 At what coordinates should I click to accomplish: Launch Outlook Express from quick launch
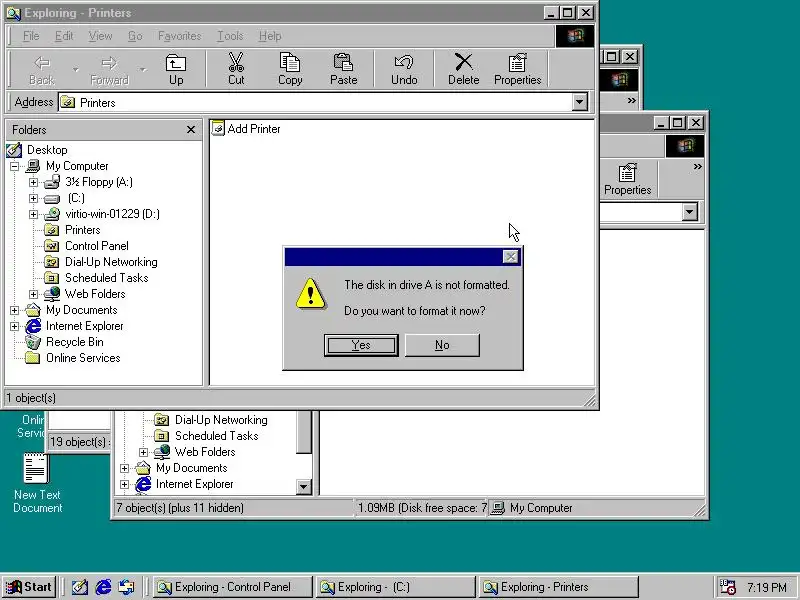[126, 587]
